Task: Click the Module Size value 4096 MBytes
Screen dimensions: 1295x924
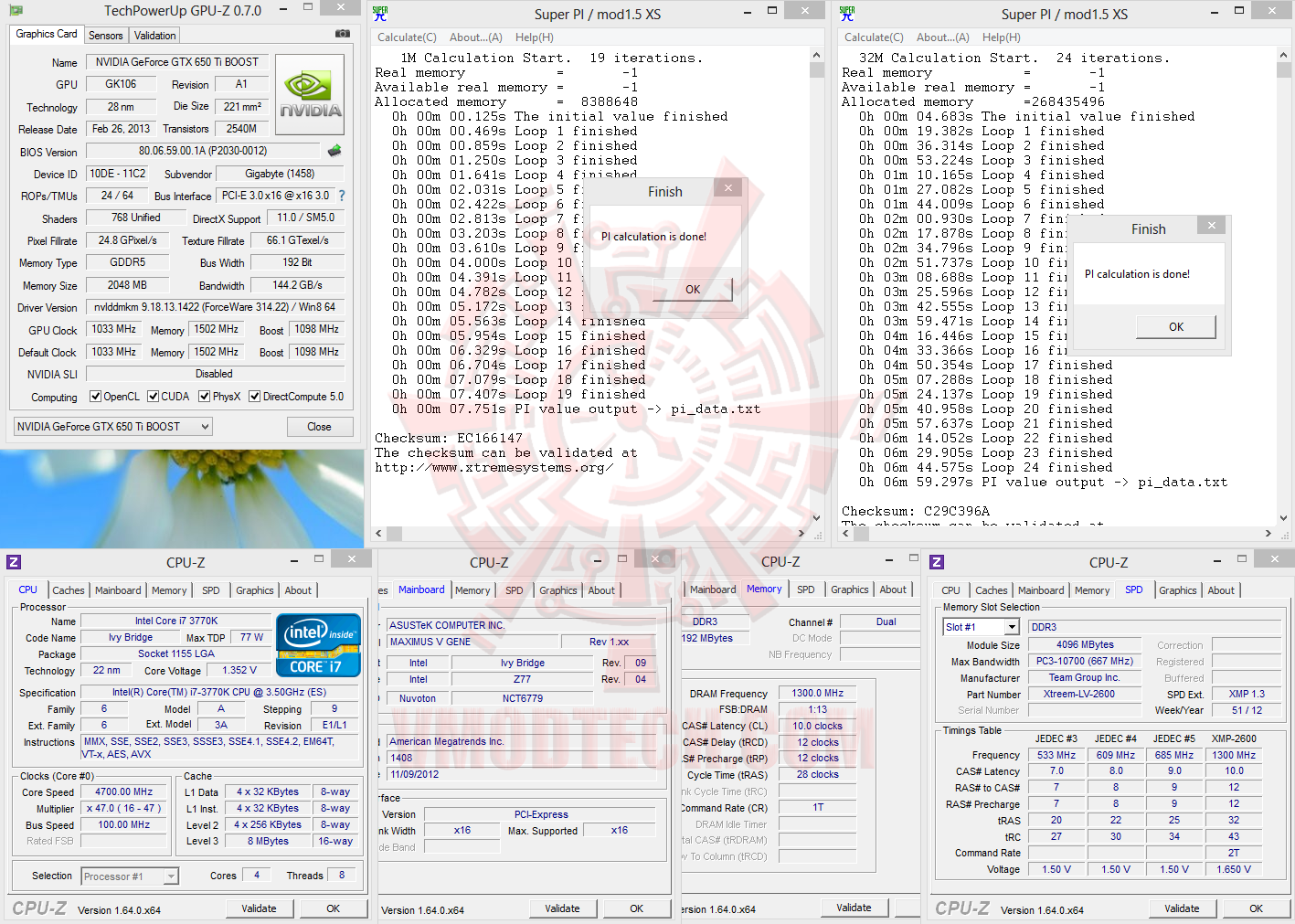Action: tap(1085, 644)
